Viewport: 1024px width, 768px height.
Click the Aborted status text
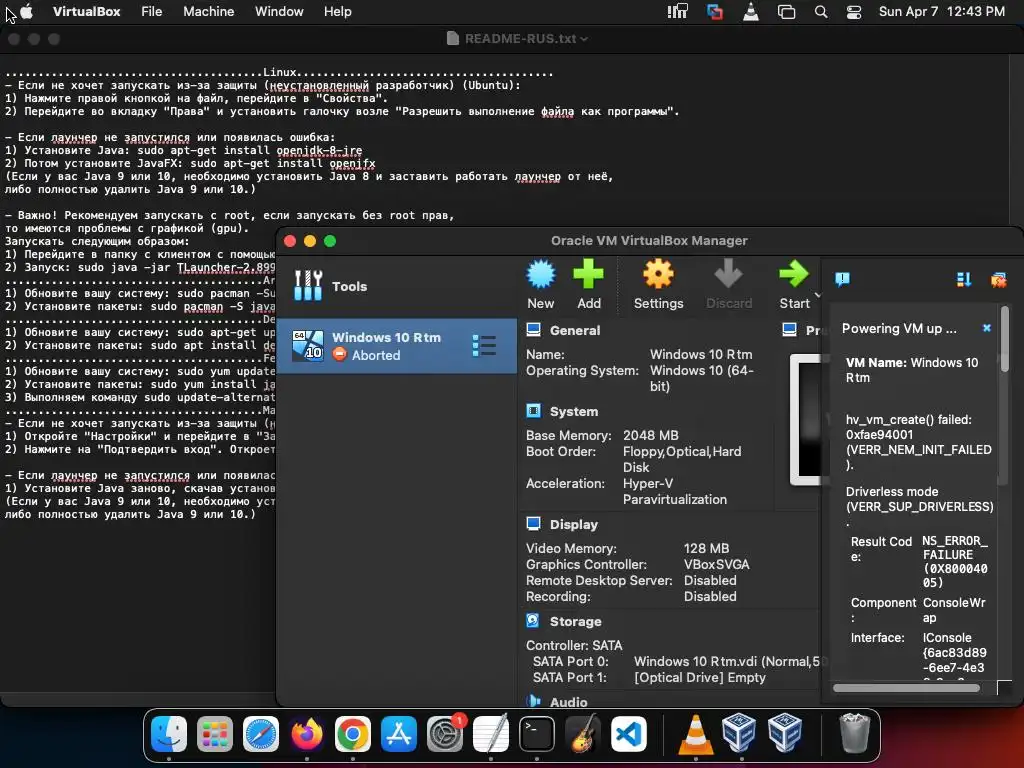click(x=376, y=355)
